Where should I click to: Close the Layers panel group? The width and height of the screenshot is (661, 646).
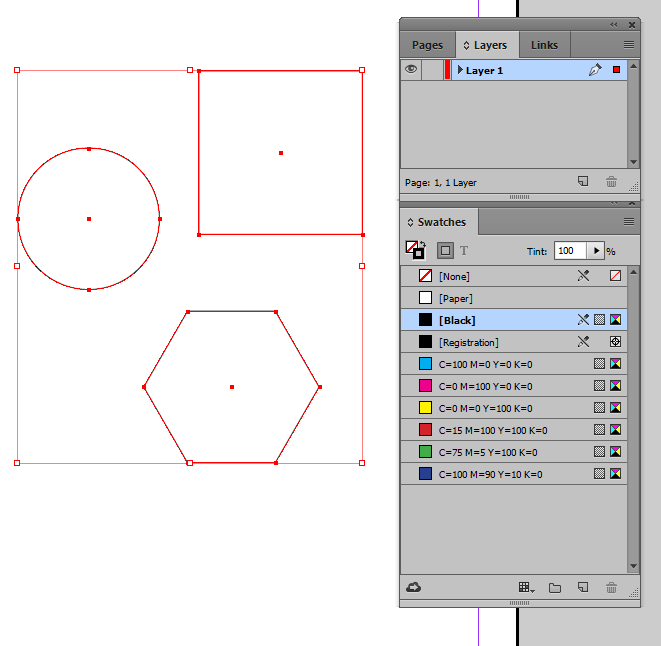click(x=631, y=25)
